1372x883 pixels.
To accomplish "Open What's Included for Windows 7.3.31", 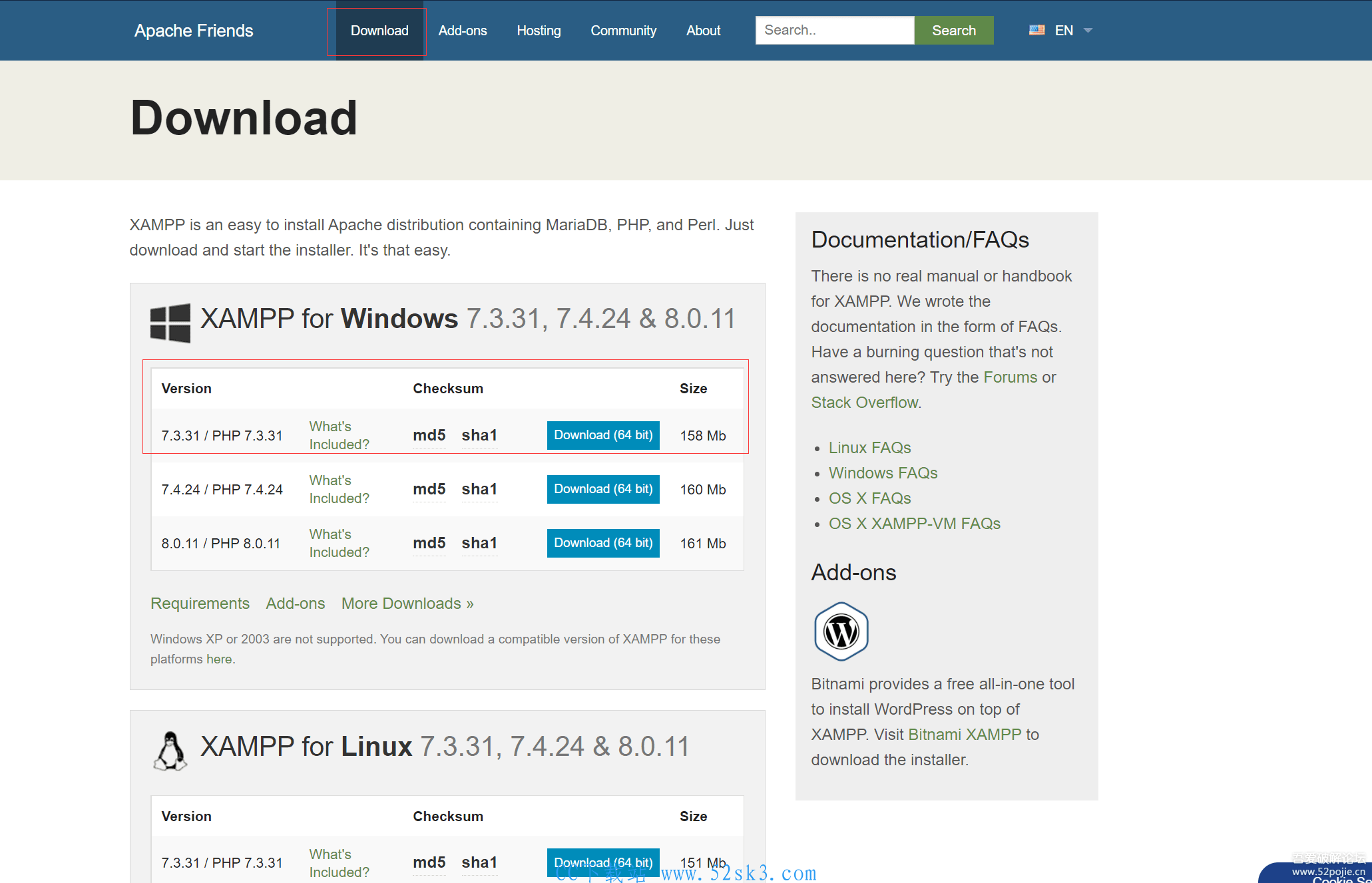I will point(339,435).
